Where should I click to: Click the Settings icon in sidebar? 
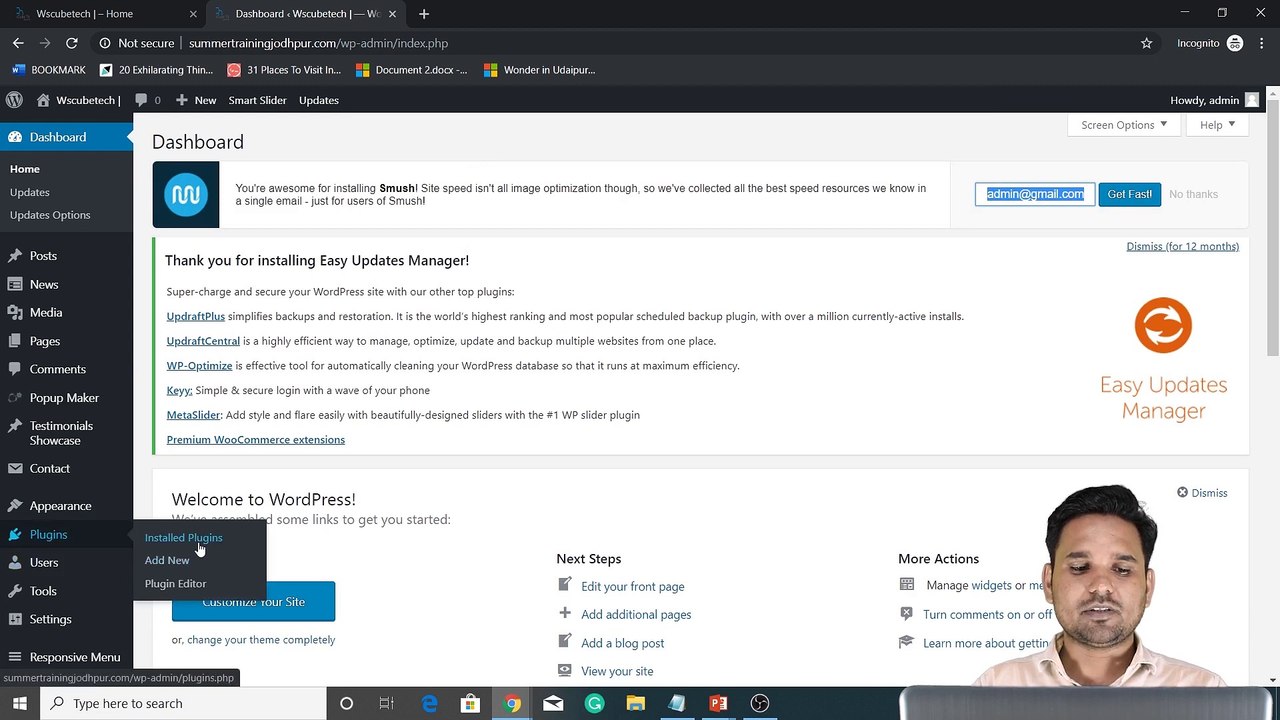15,620
